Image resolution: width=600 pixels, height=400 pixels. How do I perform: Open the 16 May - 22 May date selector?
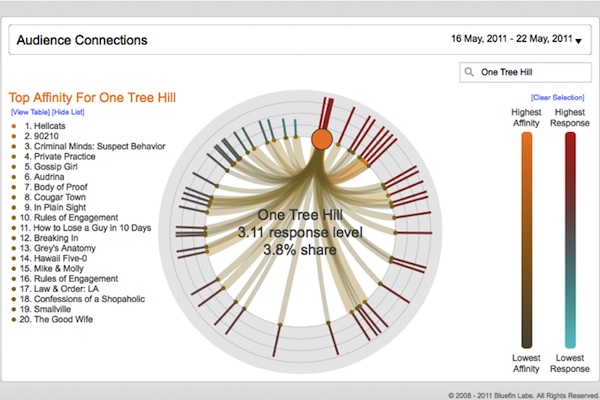(510, 40)
